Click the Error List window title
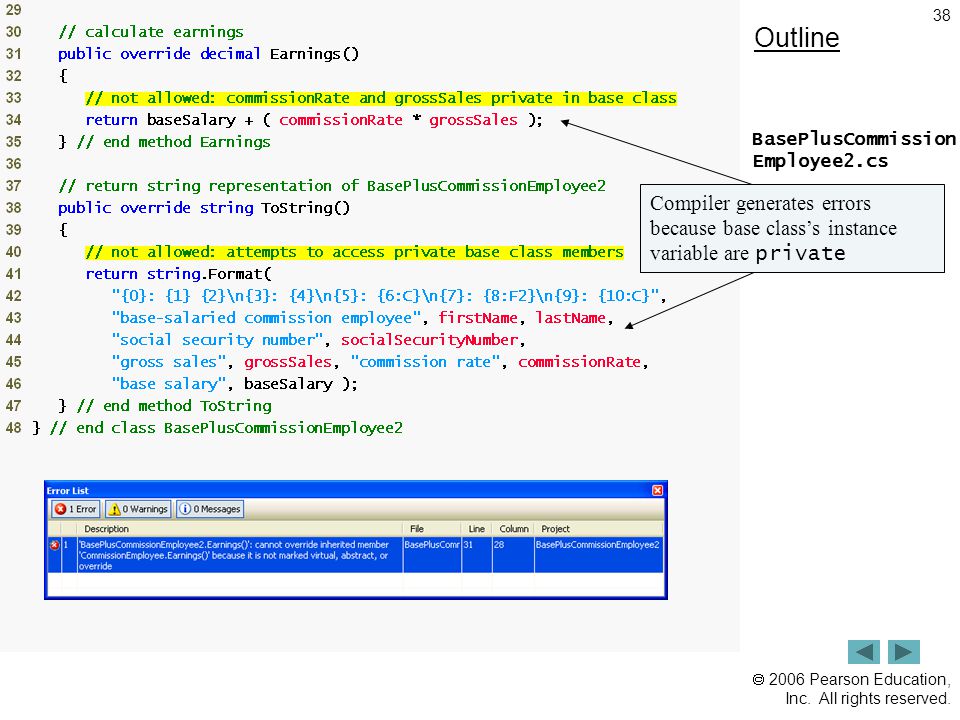This screenshot has width=960, height=720. 67,491
